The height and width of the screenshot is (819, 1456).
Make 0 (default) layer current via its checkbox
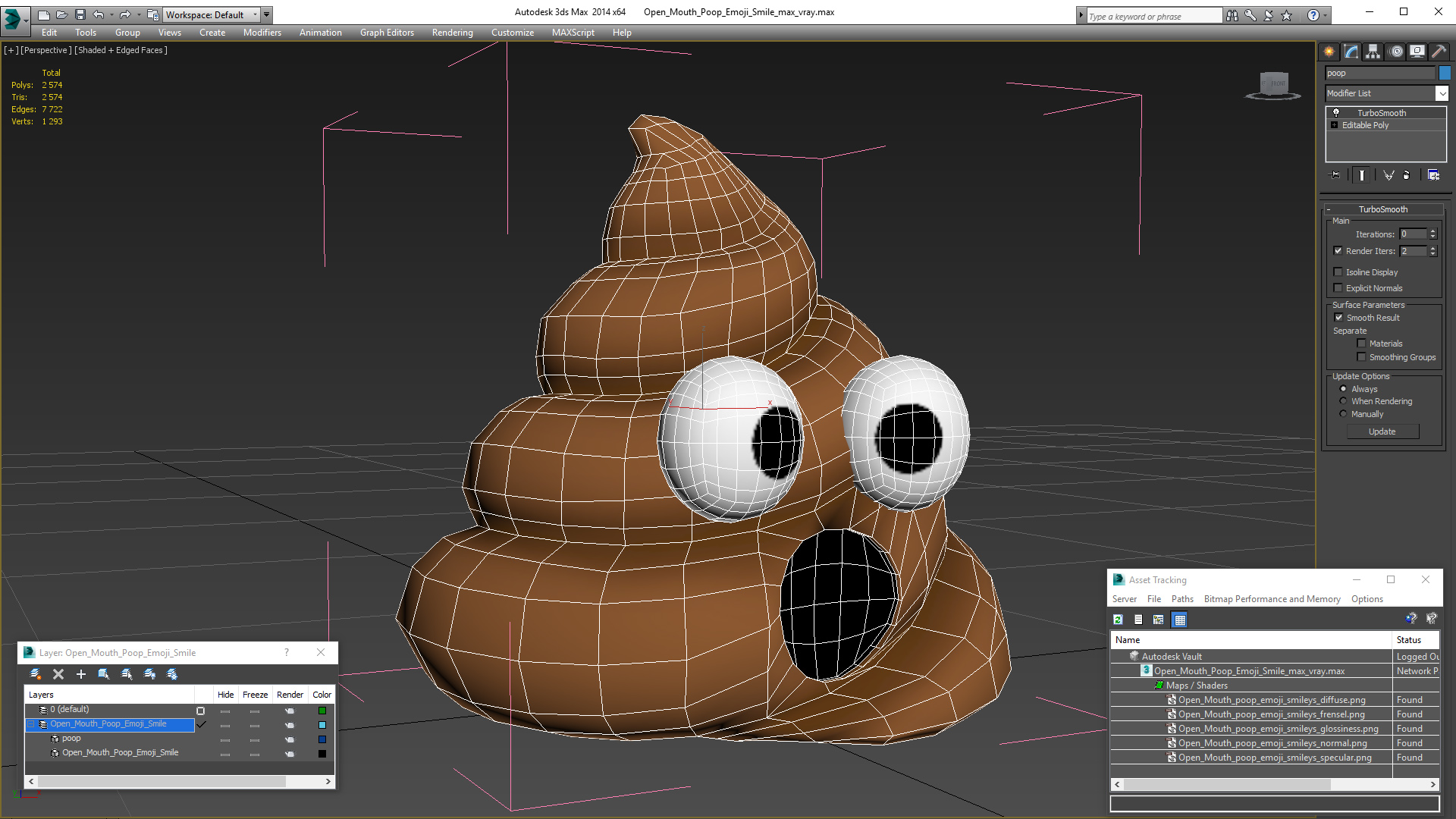click(x=200, y=711)
